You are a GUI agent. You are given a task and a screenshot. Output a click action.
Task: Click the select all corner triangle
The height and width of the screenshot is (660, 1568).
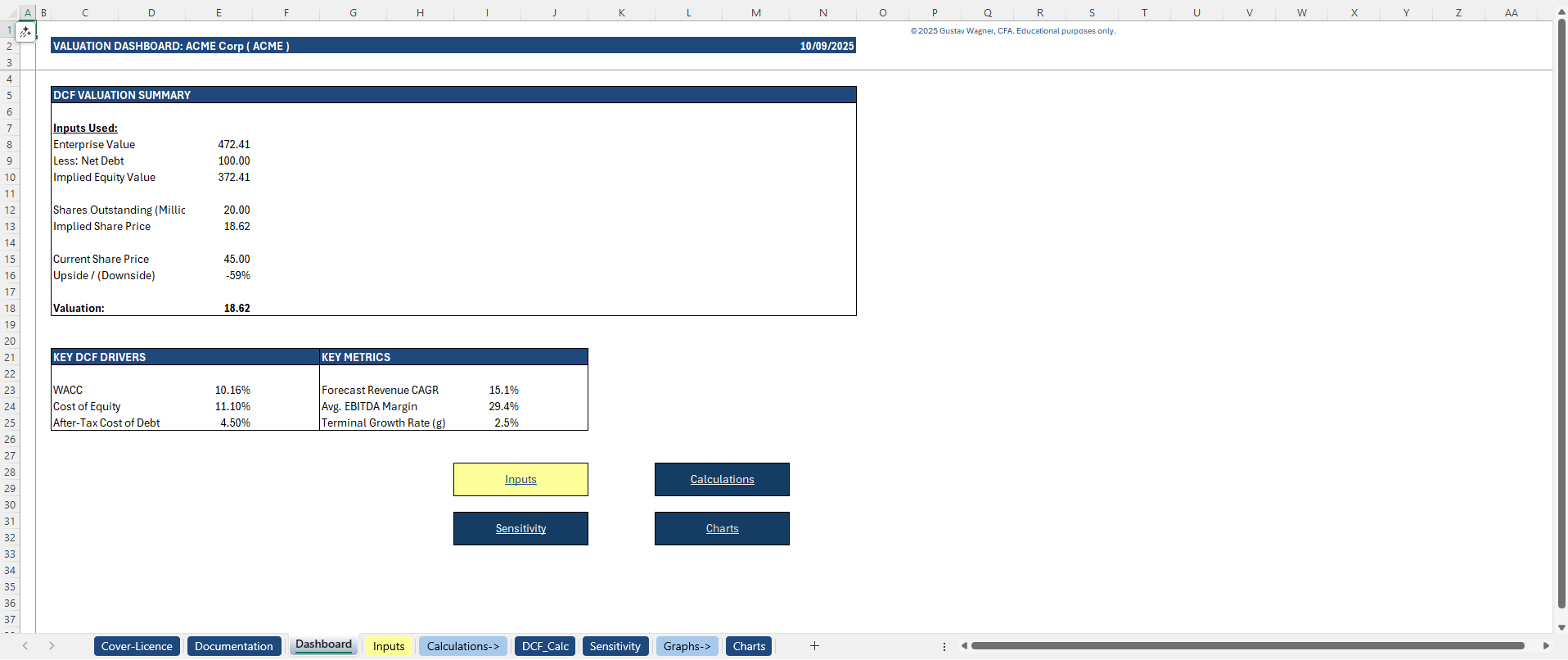pos(10,13)
